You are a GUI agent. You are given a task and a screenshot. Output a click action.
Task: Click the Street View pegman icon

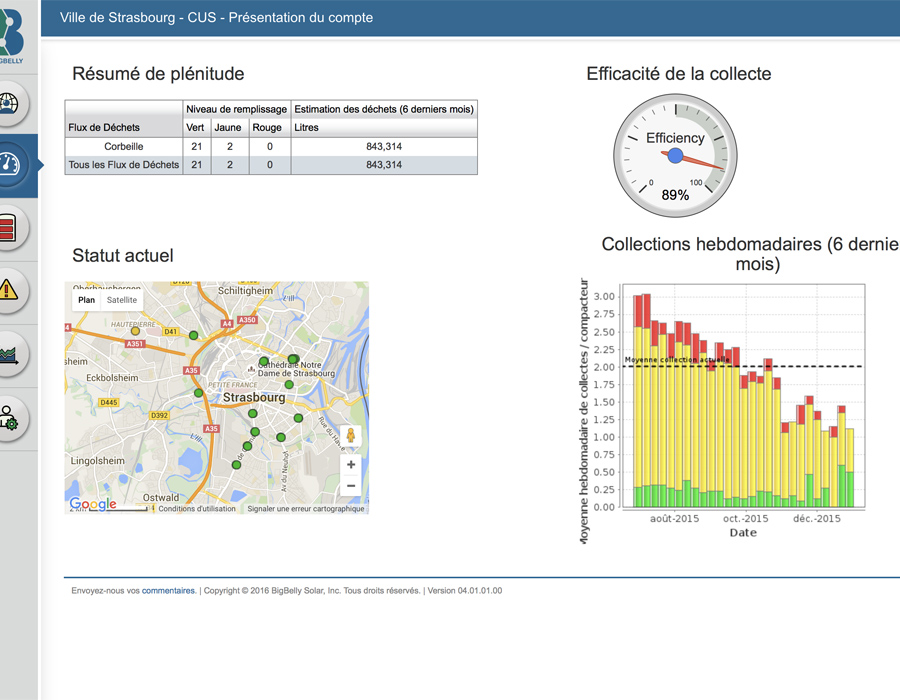point(350,437)
